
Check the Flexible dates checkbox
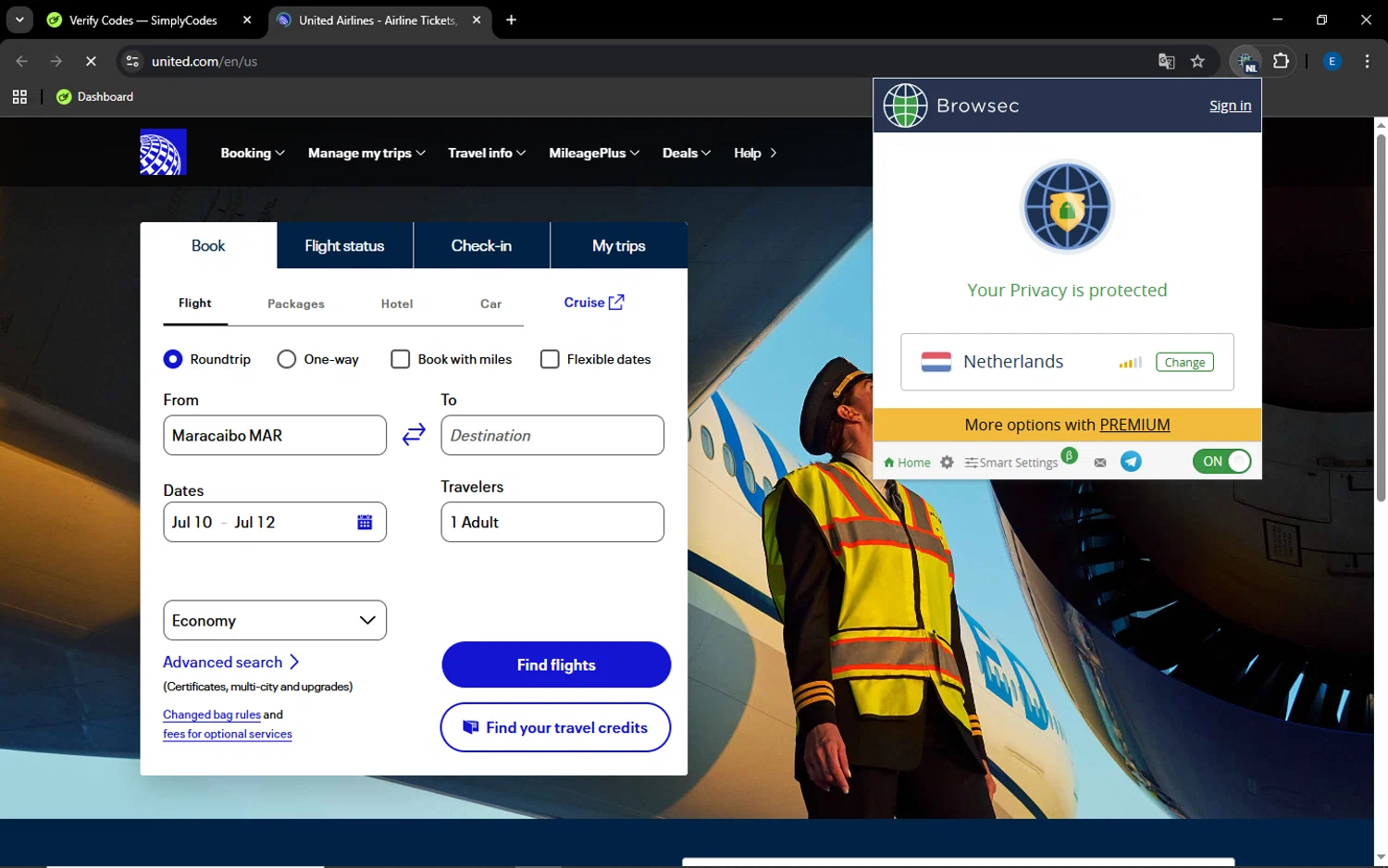pos(550,359)
